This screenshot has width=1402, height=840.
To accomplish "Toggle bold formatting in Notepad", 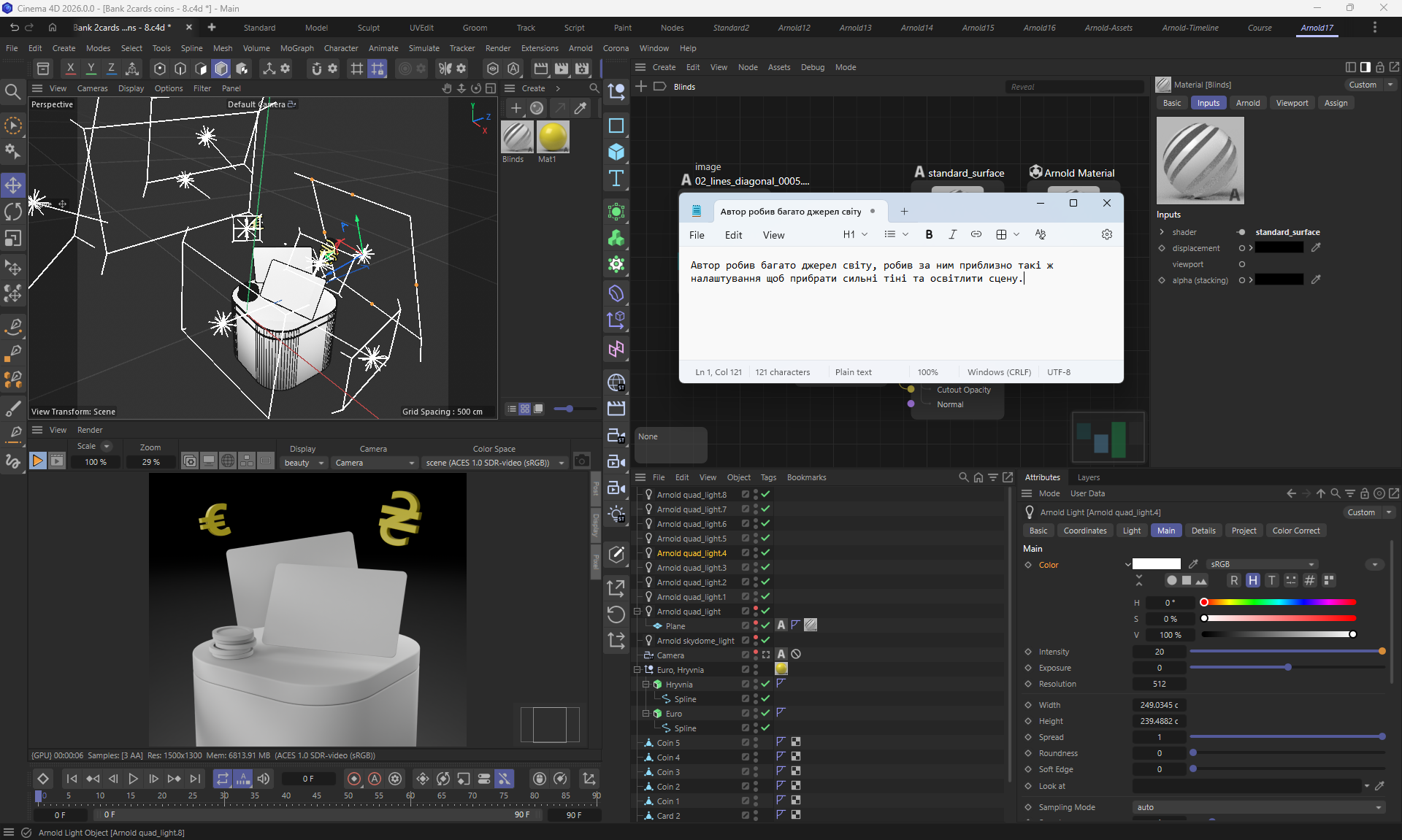I will coord(929,234).
